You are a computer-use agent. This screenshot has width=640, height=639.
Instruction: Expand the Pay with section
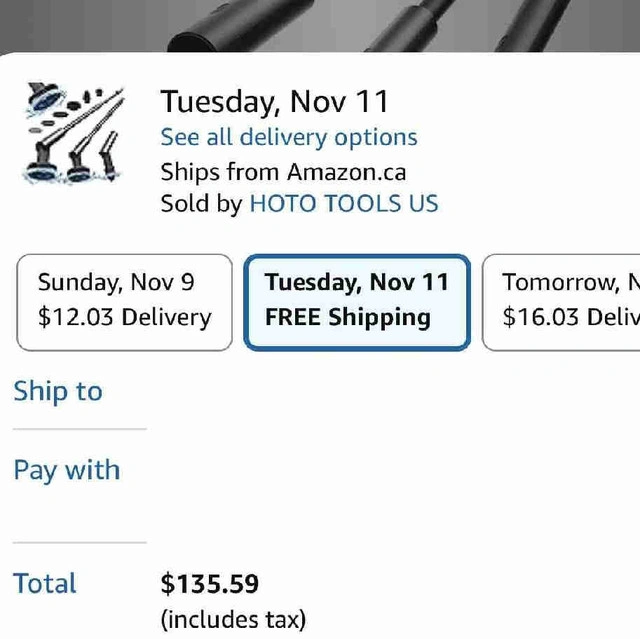click(66, 470)
